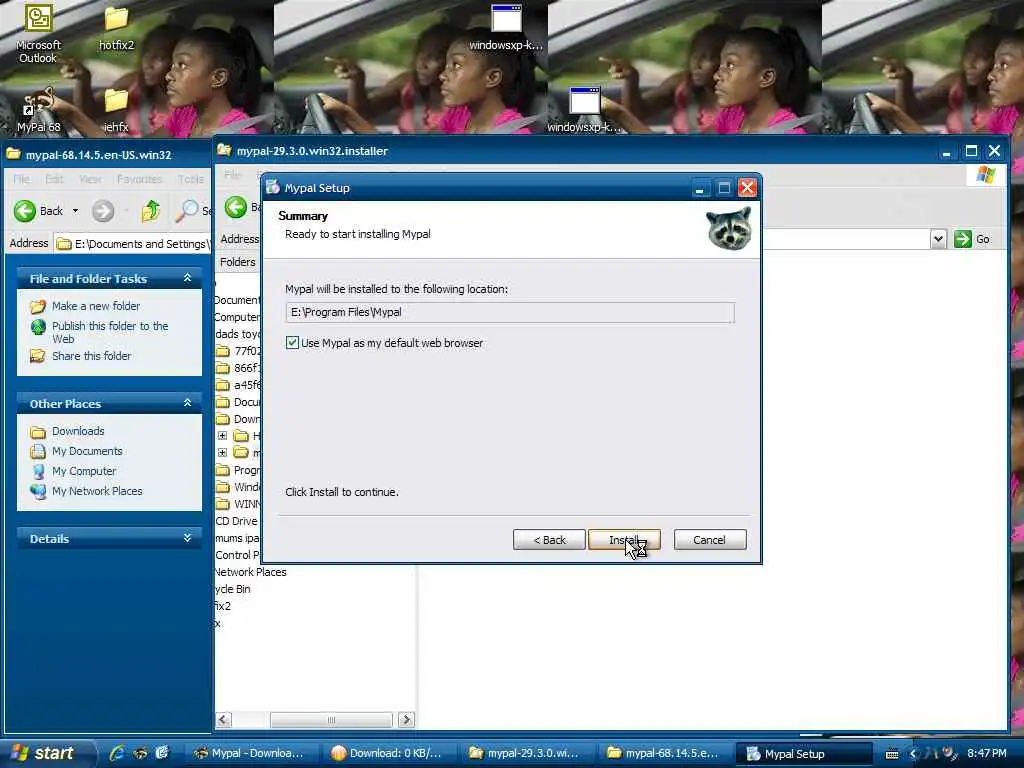Open the 866f folder in the tree
This screenshot has height=768, width=1024.
click(239, 368)
